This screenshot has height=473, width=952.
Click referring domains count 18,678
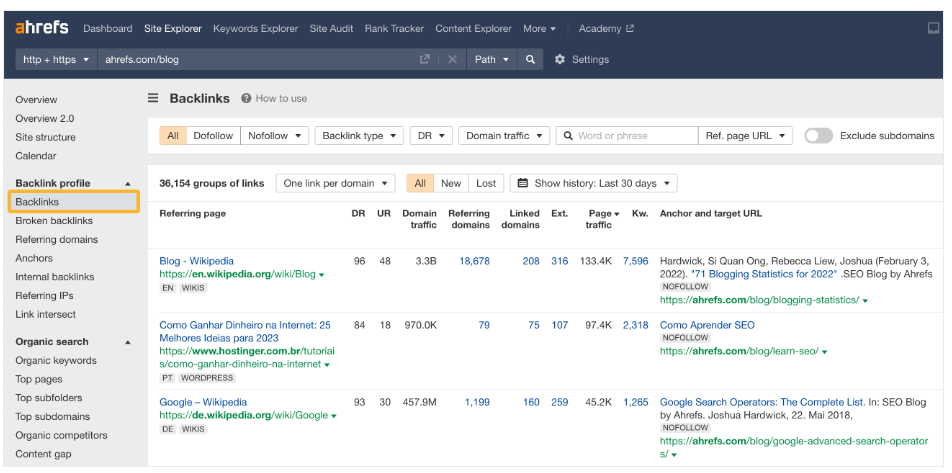(x=474, y=261)
